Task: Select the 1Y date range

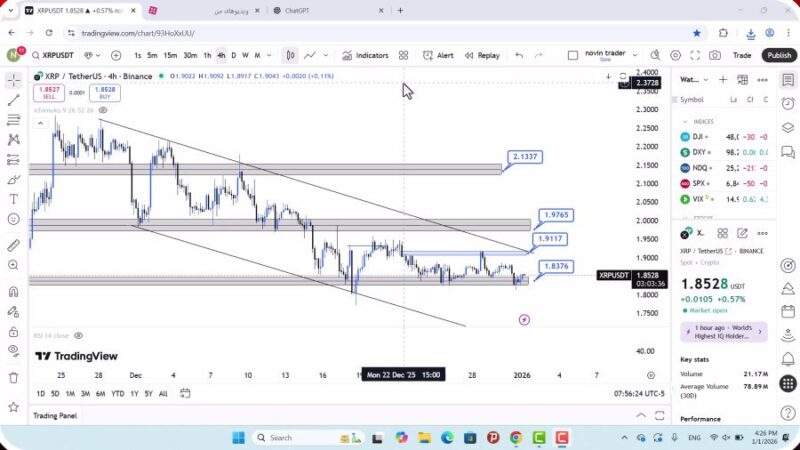Action: (x=133, y=393)
